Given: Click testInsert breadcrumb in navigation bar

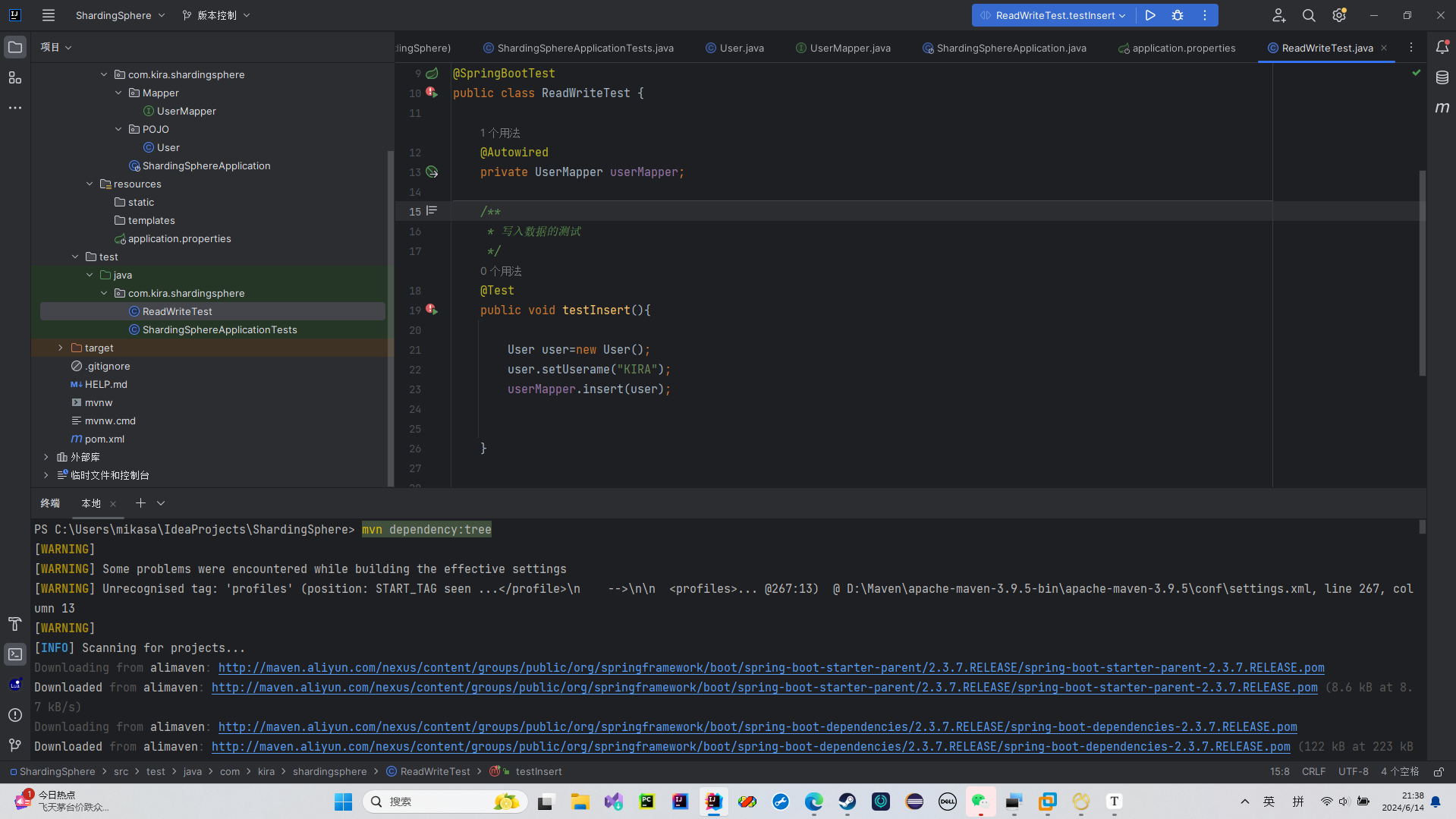Looking at the screenshot, I should [527, 771].
